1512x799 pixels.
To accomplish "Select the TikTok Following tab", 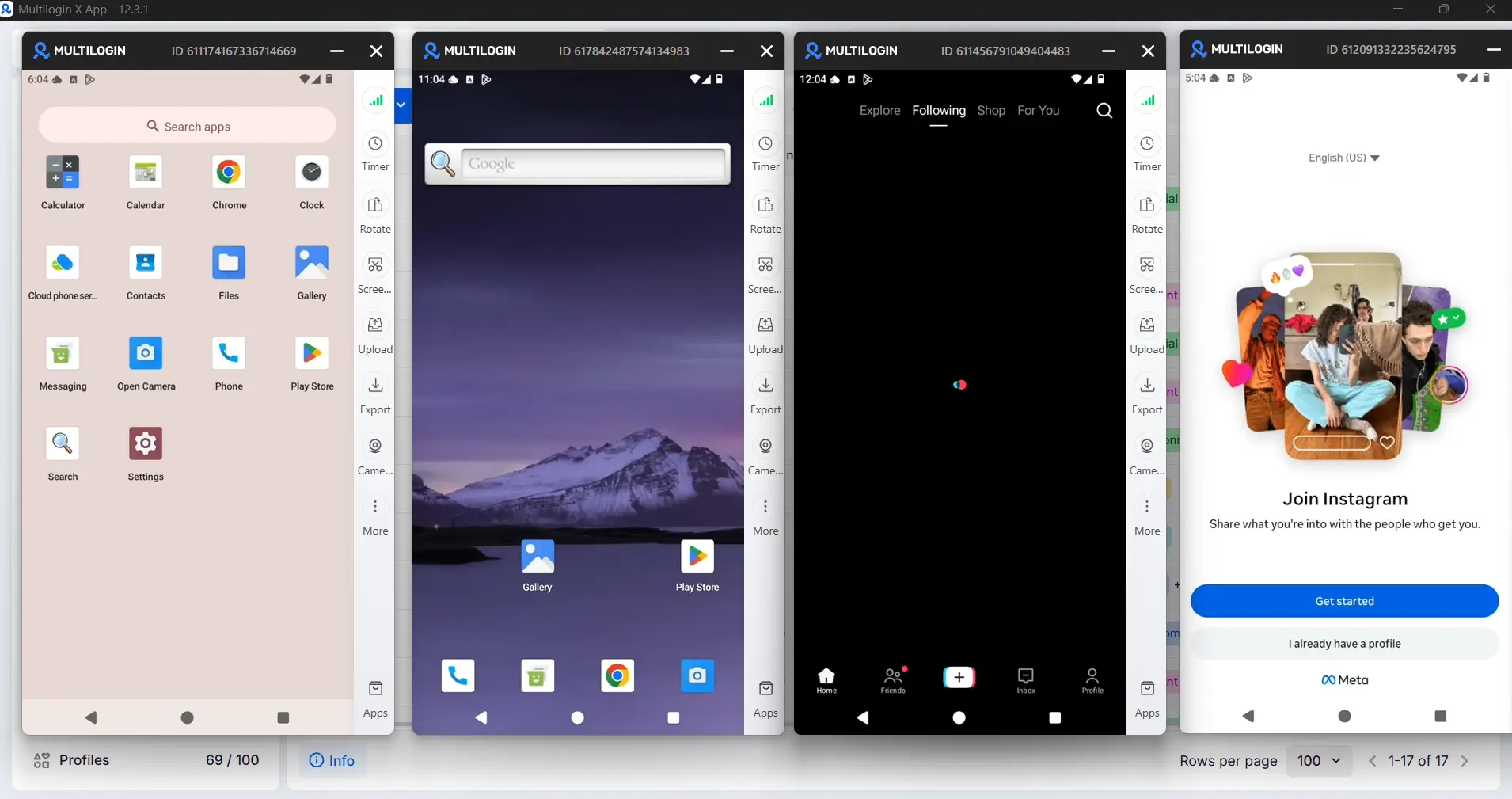I will click(x=939, y=110).
